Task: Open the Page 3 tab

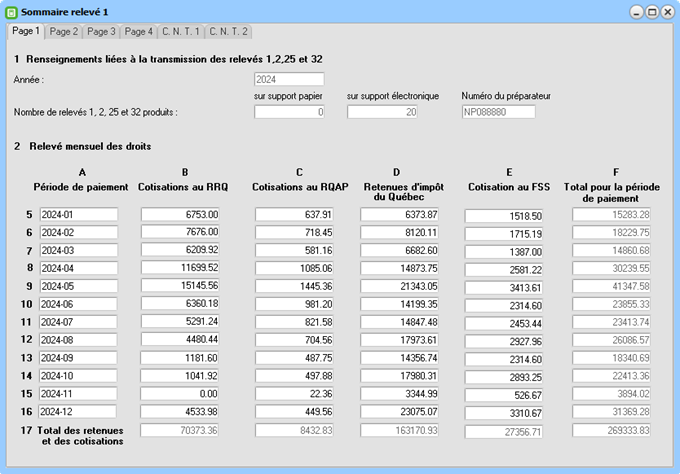Action: (x=101, y=32)
